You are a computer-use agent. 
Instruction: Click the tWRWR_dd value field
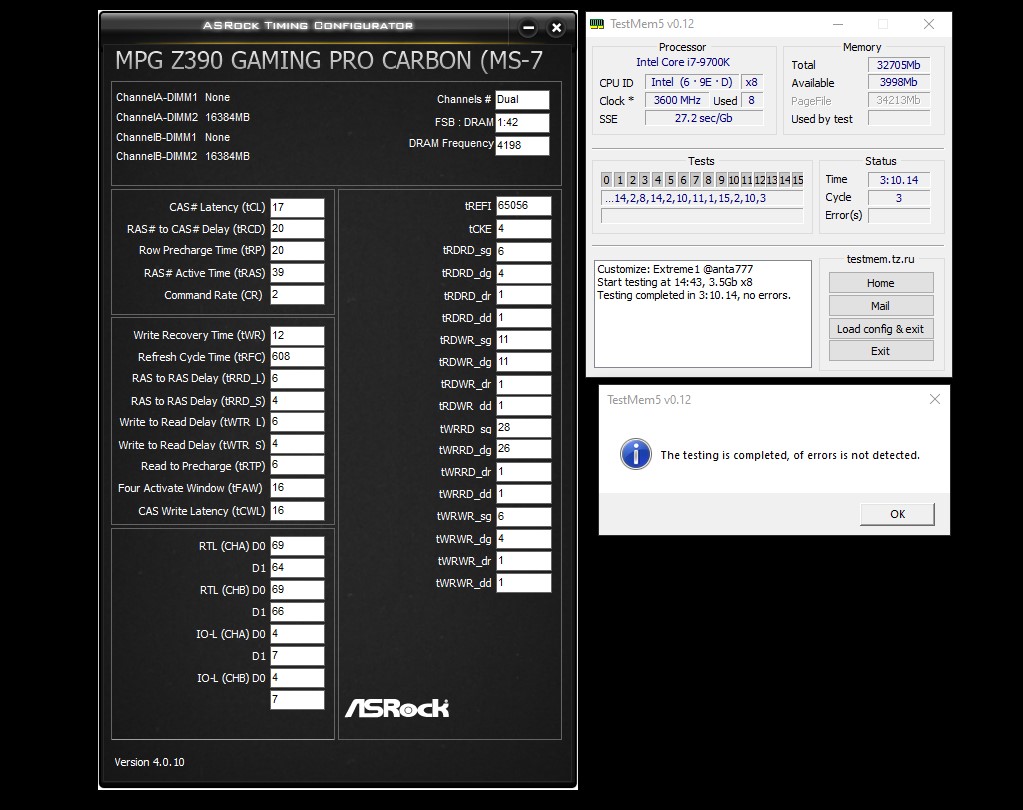click(x=523, y=583)
